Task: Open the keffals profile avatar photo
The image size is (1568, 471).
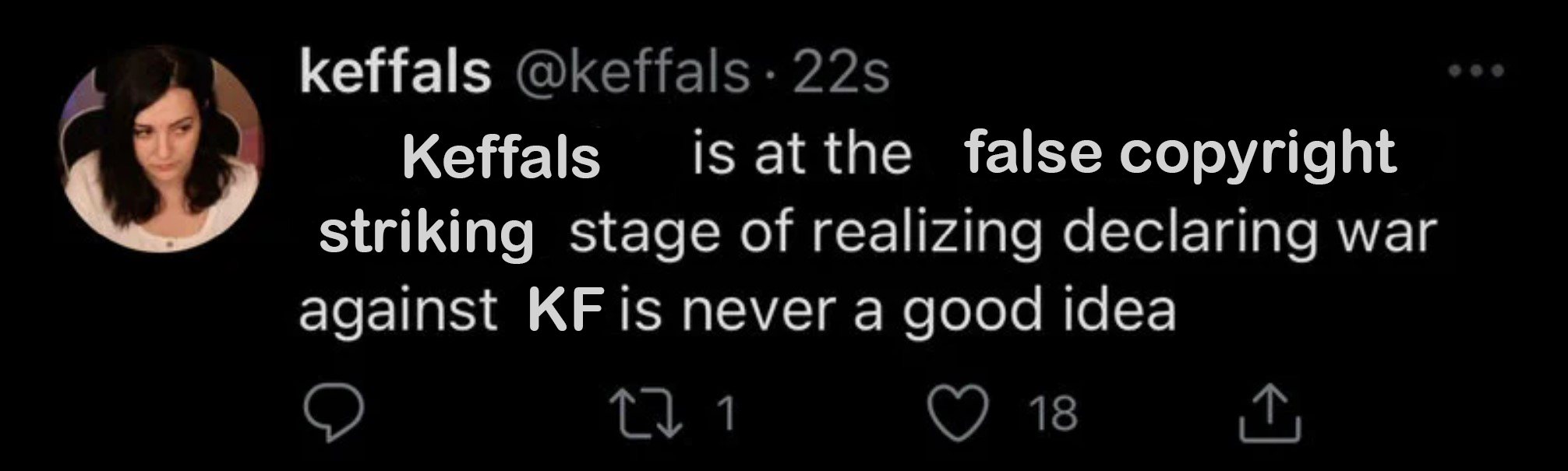Action: [163, 149]
